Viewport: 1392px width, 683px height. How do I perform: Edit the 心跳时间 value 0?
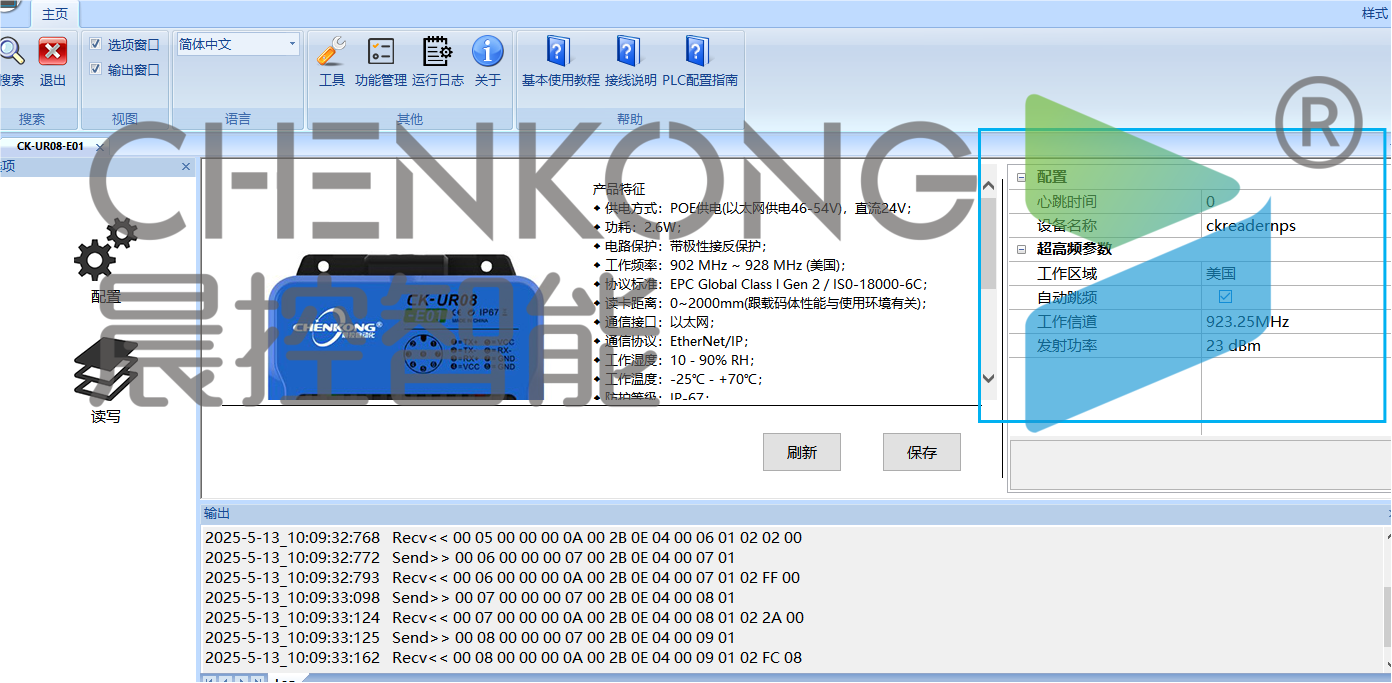click(x=1296, y=201)
